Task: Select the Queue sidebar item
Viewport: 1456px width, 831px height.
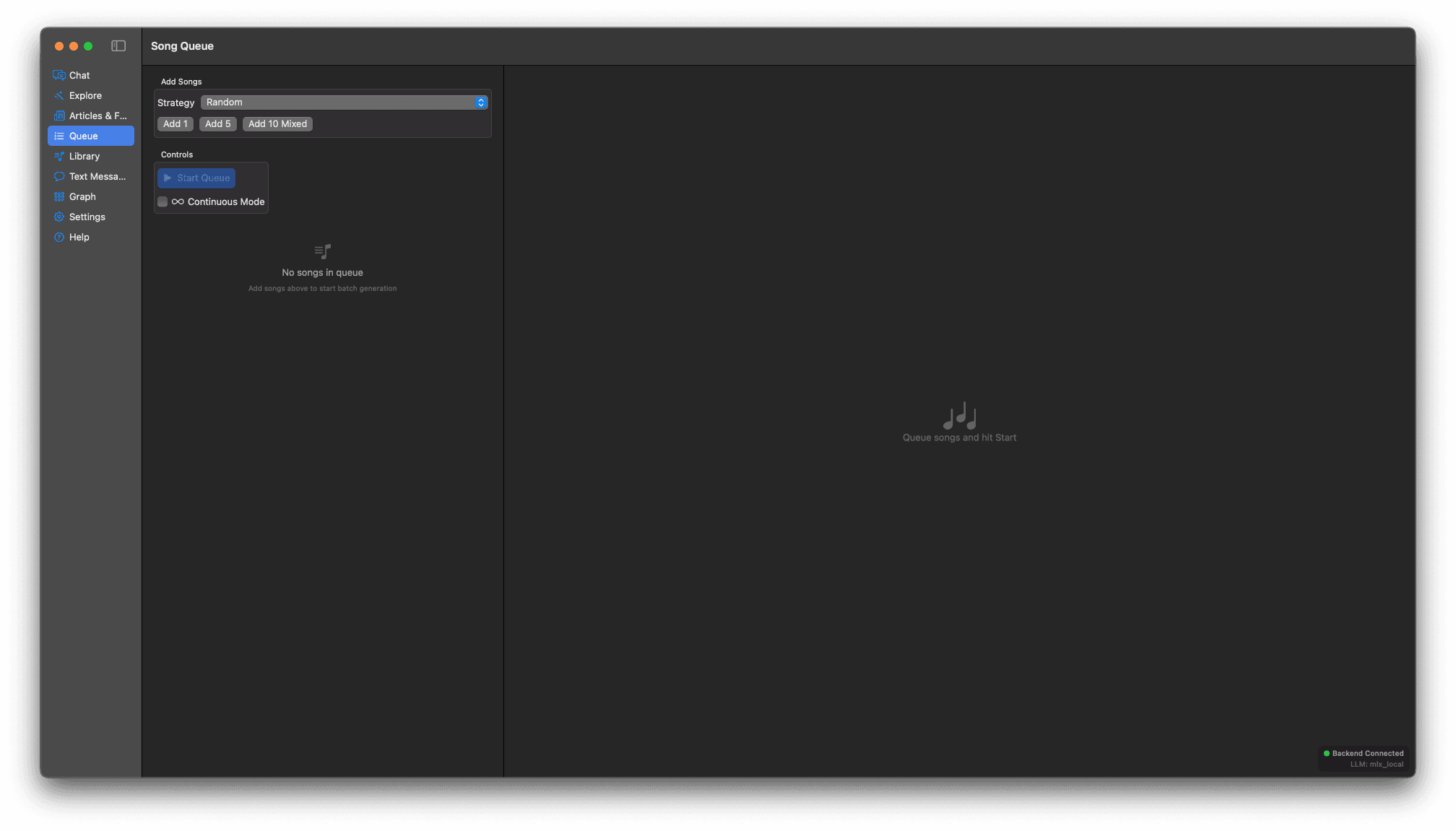Action: [91, 136]
